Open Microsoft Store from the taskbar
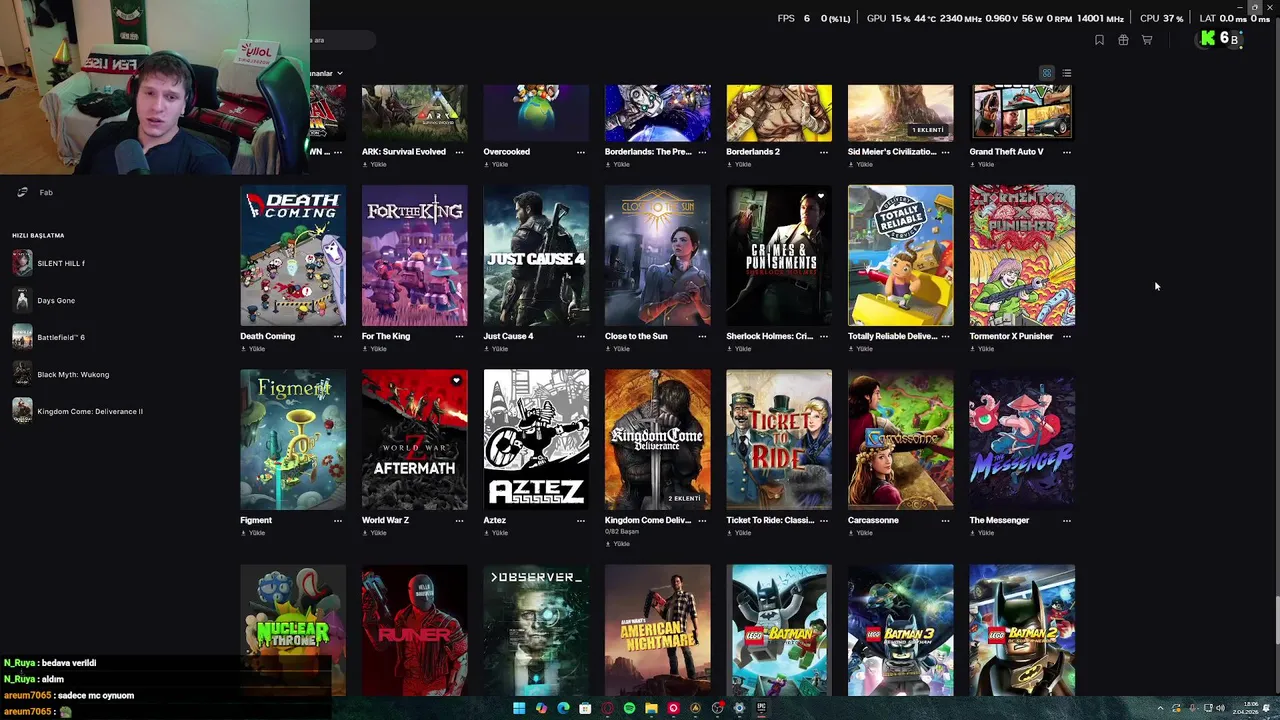Image resolution: width=1280 pixels, height=720 pixels. (x=585, y=708)
